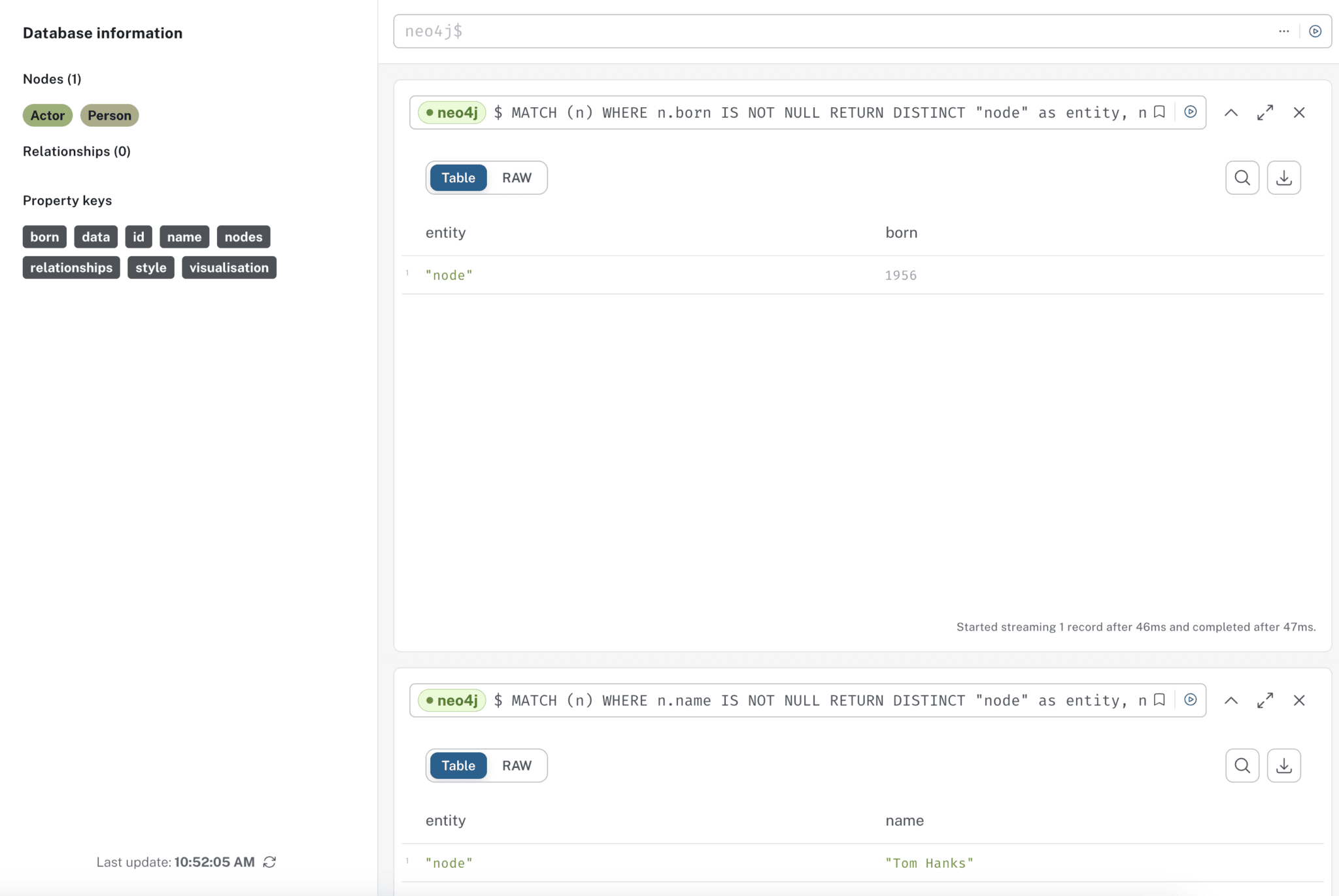The width and height of the screenshot is (1339, 896).
Task: Select the Actor node label
Action: (47, 115)
